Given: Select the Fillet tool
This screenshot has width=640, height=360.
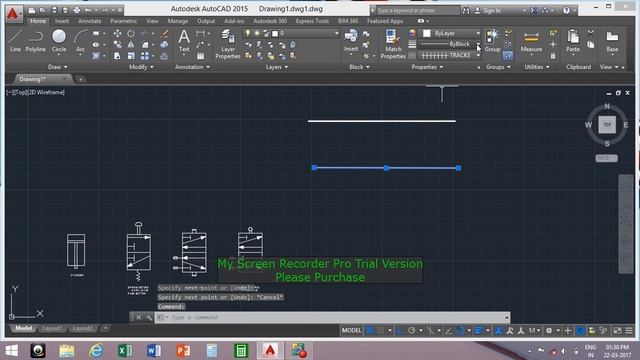Looking at the screenshot, I should [145, 44].
